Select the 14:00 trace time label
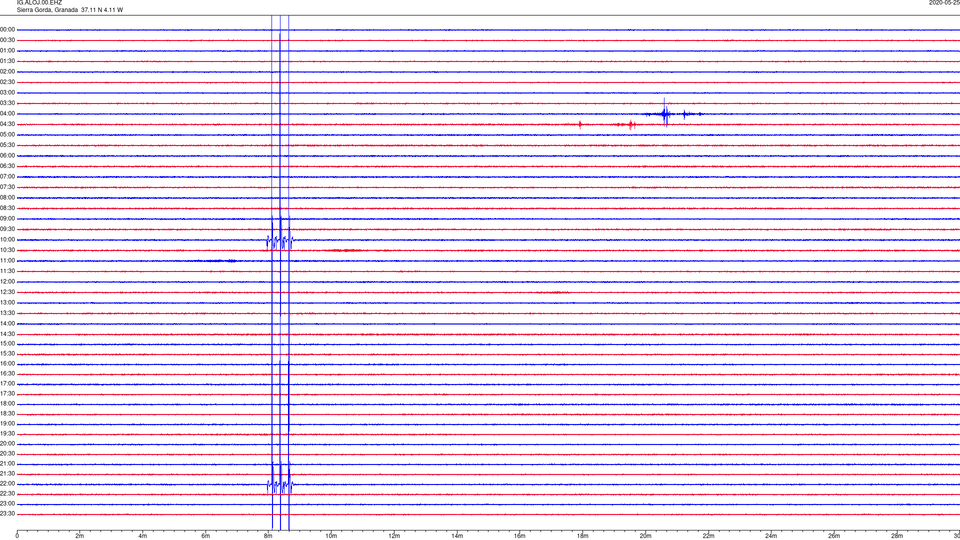Screen dimensions: 960x540 [7, 324]
